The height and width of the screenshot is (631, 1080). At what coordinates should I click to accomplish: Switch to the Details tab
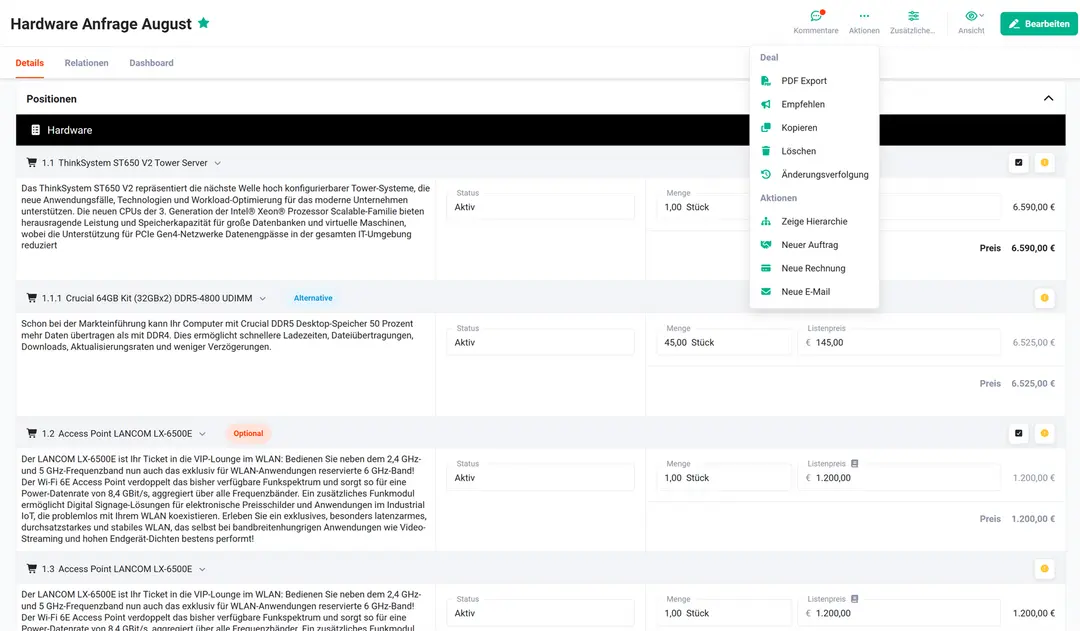30,63
